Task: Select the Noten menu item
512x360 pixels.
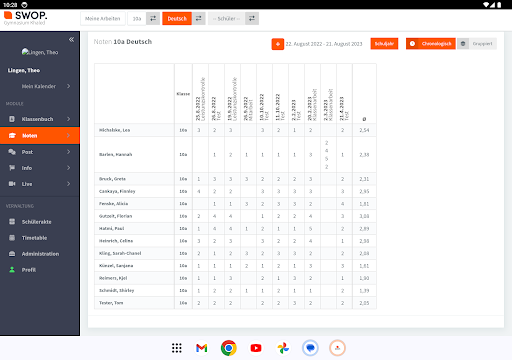Action: point(40,135)
